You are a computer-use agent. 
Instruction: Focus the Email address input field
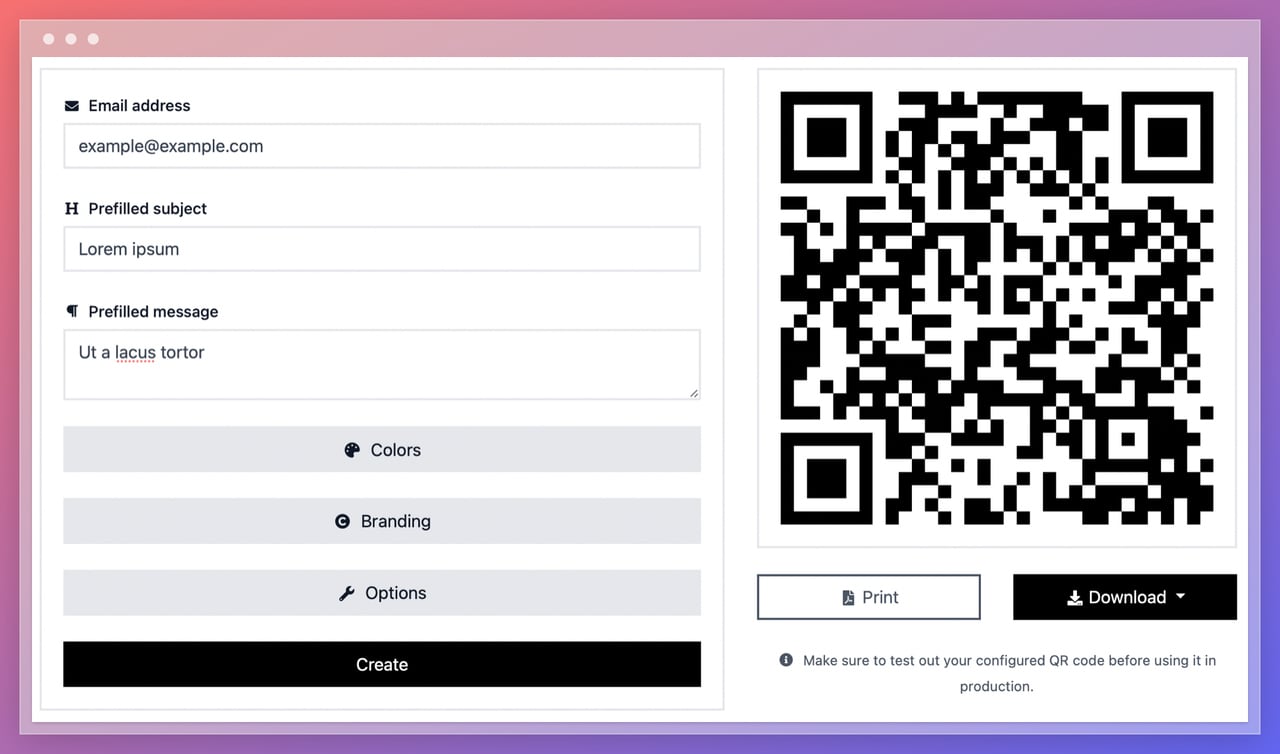pos(382,146)
